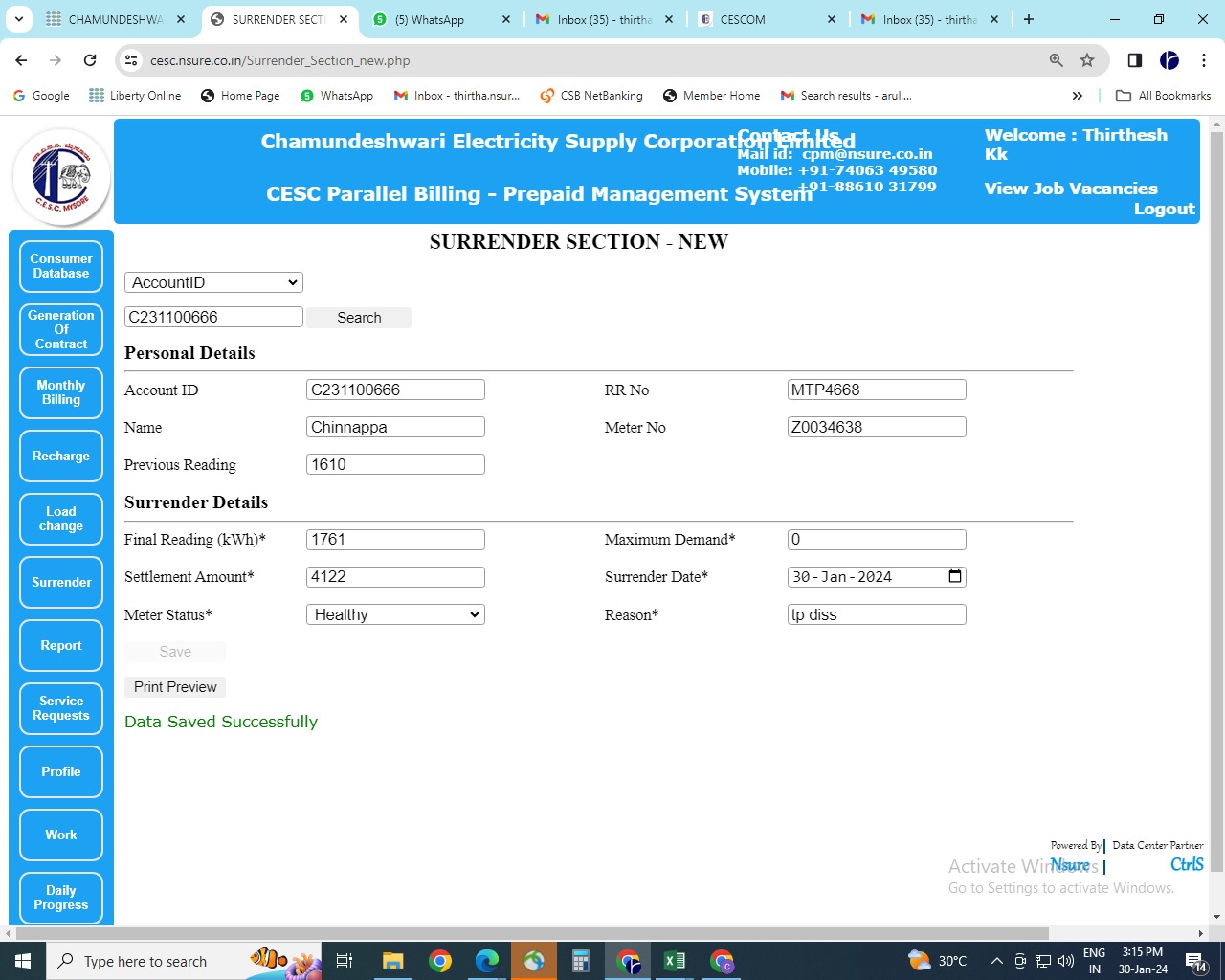Open a new browser tab
Viewport: 1225px width, 980px height.
click(1029, 19)
